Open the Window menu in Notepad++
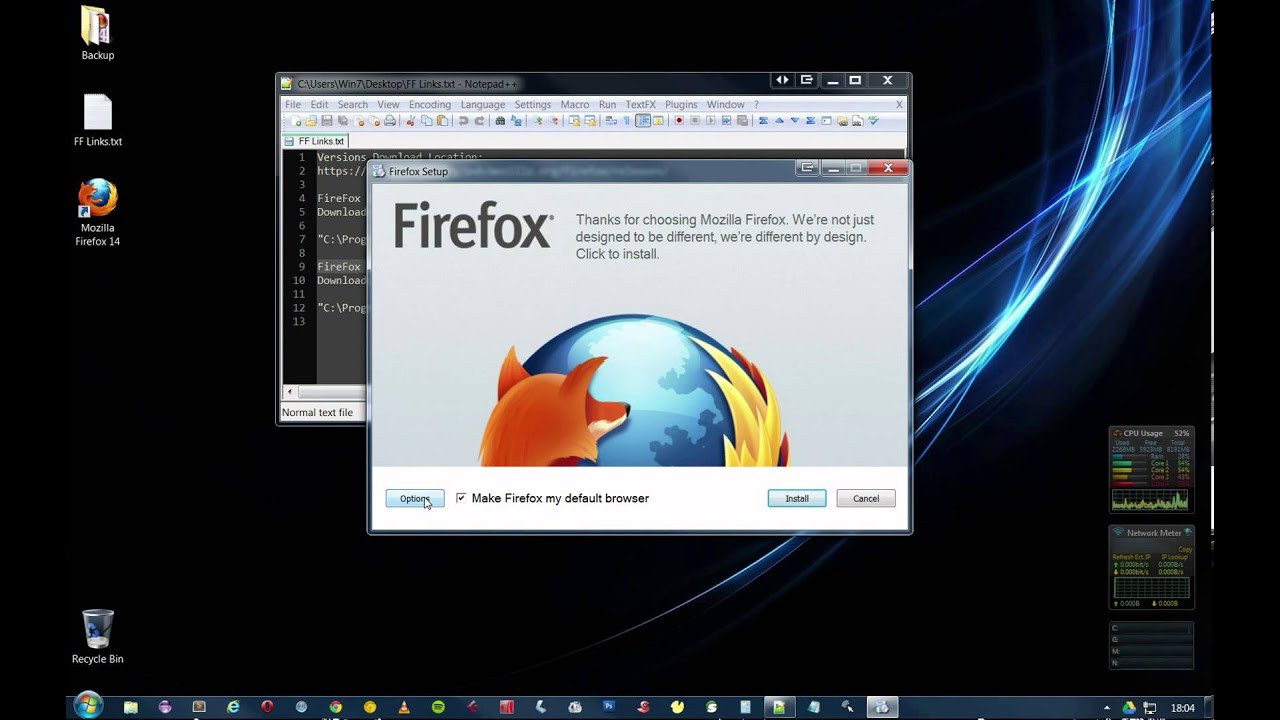Viewport: 1280px width, 720px height. click(725, 104)
